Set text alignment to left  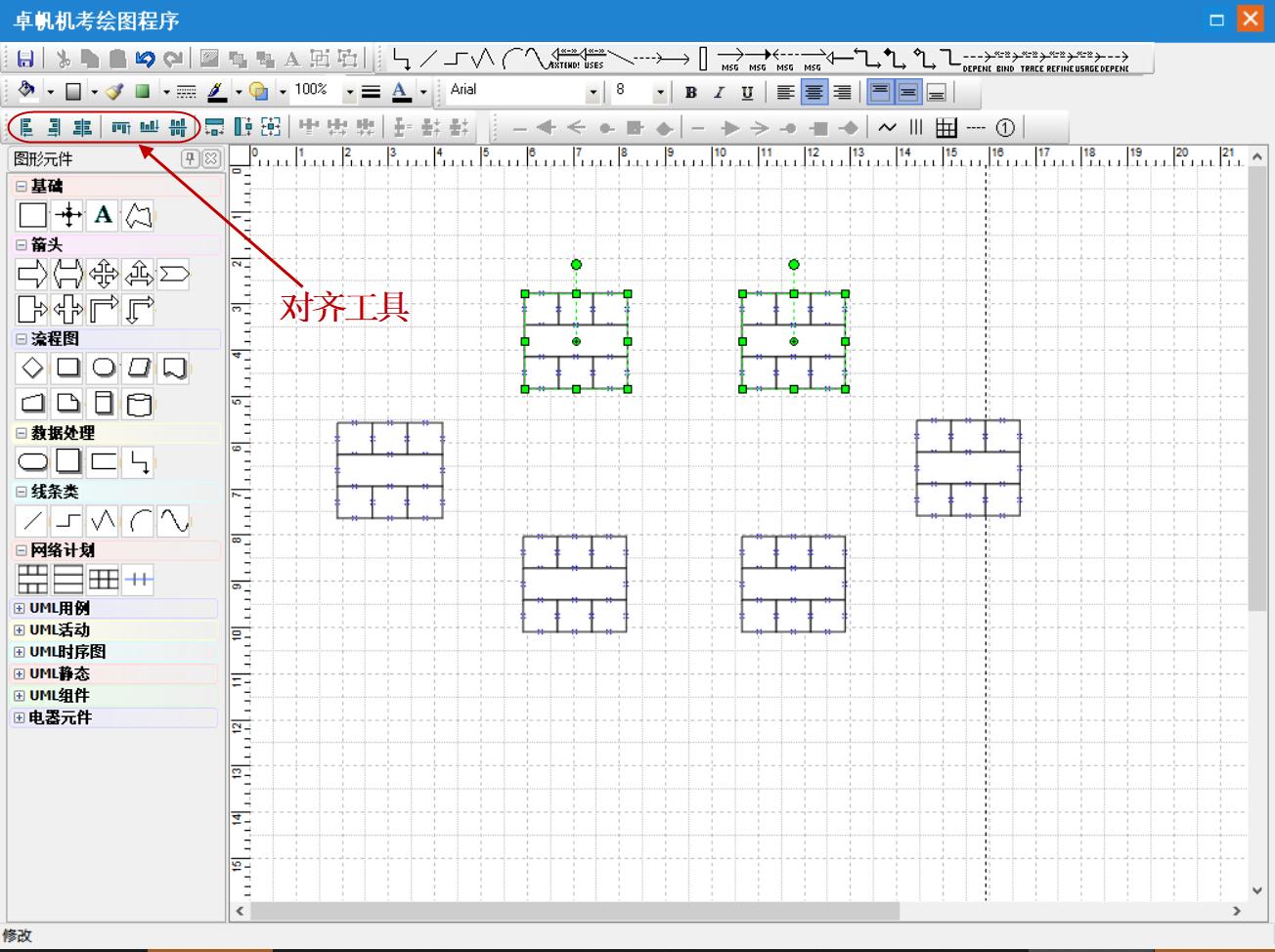click(785, 93)
